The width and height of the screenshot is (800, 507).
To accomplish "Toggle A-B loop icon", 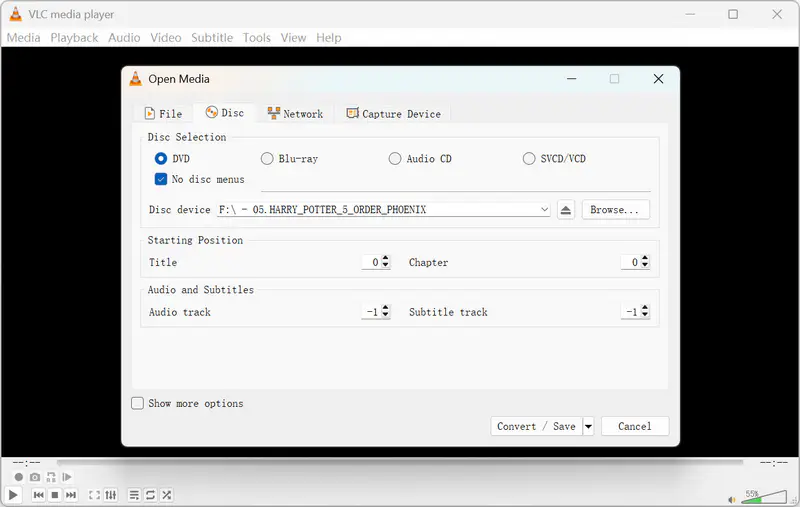I will point(51,477).
